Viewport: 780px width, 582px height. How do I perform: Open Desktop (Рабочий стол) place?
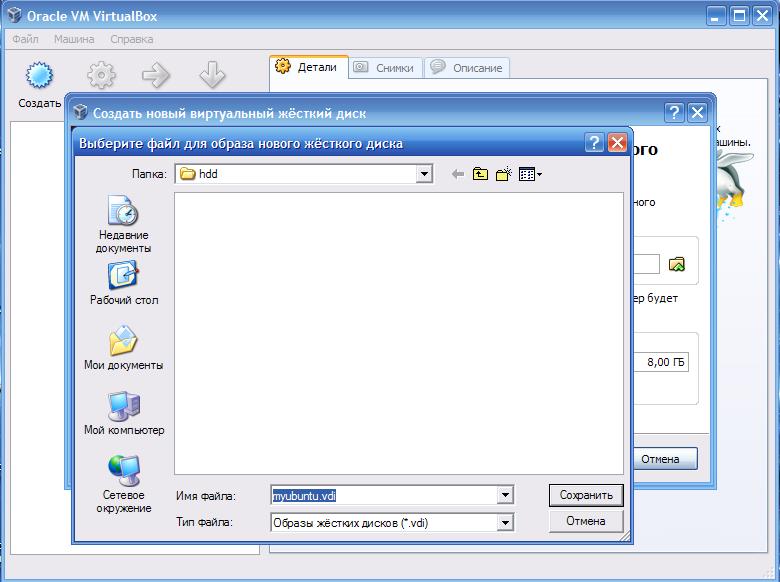(x=124, y=283)
